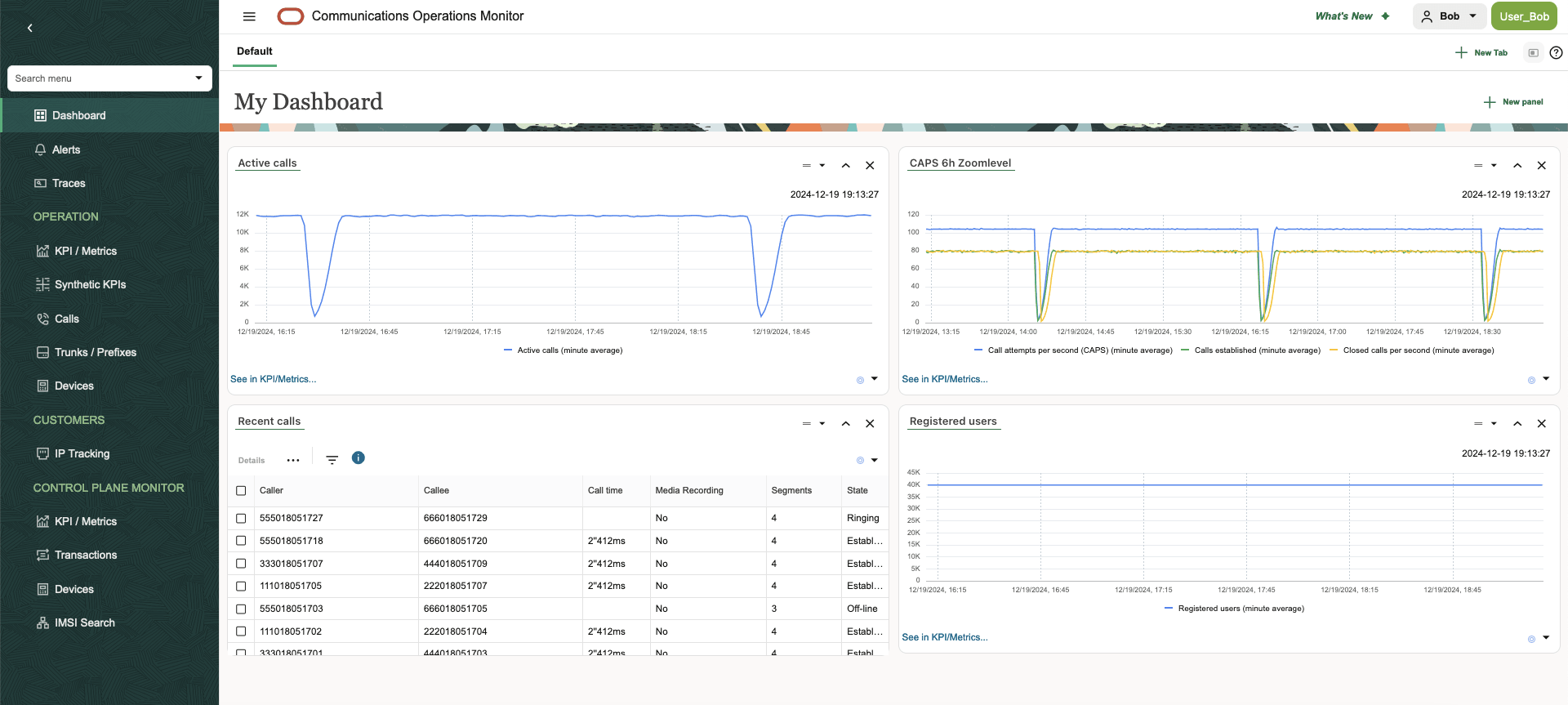Collapse the CAPS 6h Zoomlevel panel
Image resolution: width=1568 pixels, height=705 pixels.
1517,165
